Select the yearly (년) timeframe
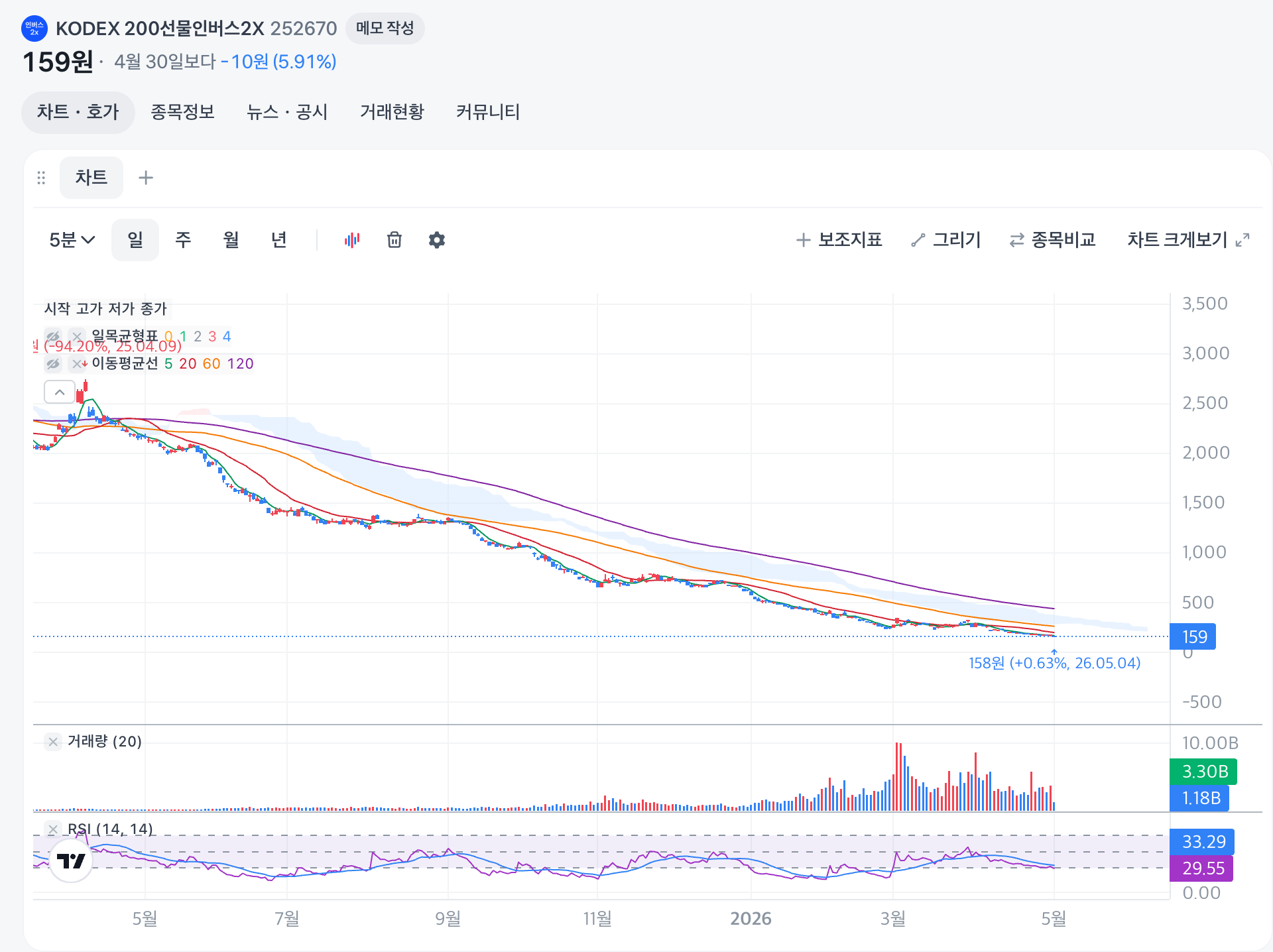1273x952 pixels. point(278,240)
